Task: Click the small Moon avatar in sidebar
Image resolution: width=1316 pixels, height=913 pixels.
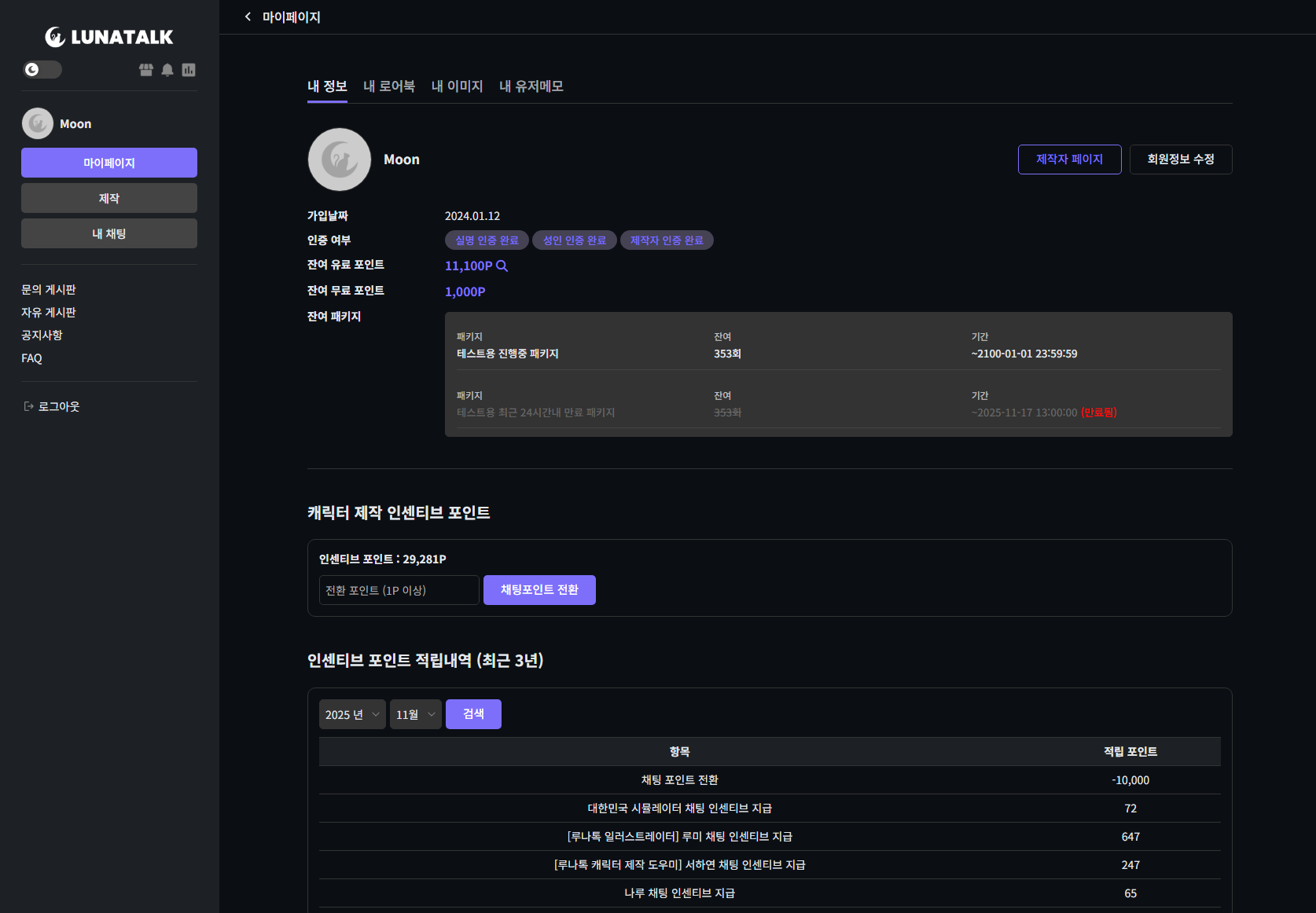Action: (x=37, y=123)
